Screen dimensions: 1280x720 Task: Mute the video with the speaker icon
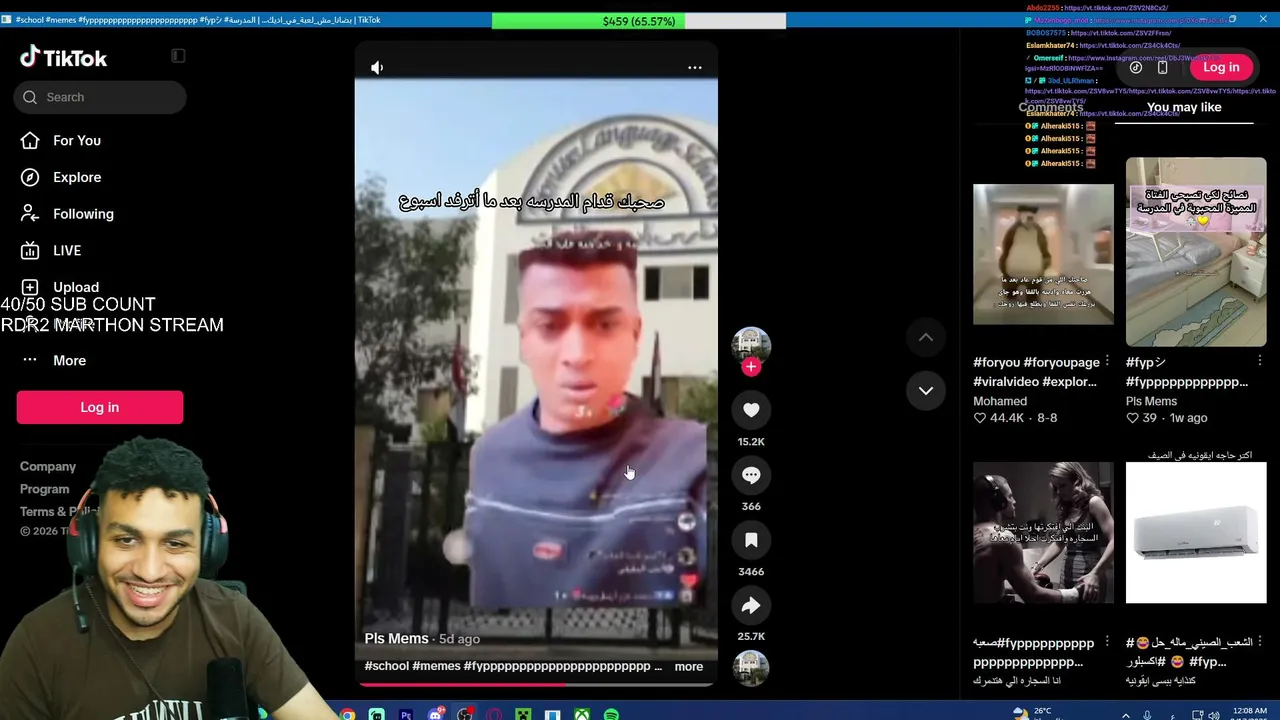(x=377, y=67)
